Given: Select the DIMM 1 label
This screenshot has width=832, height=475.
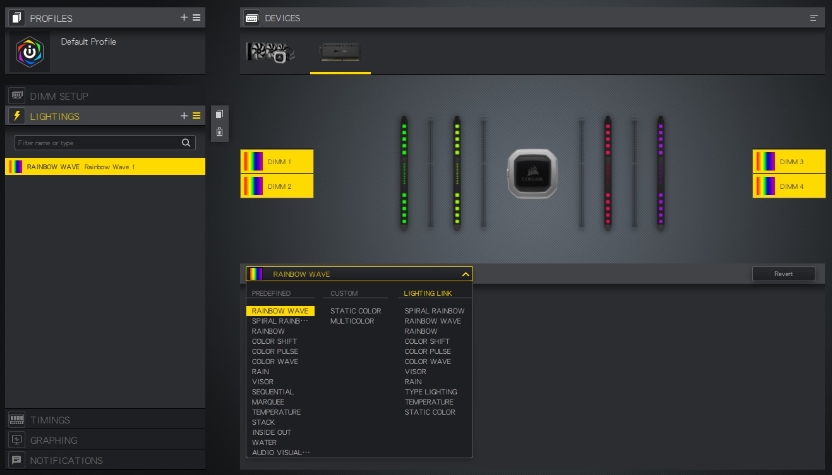Looking at the screenshot, I should click(277, 161).
